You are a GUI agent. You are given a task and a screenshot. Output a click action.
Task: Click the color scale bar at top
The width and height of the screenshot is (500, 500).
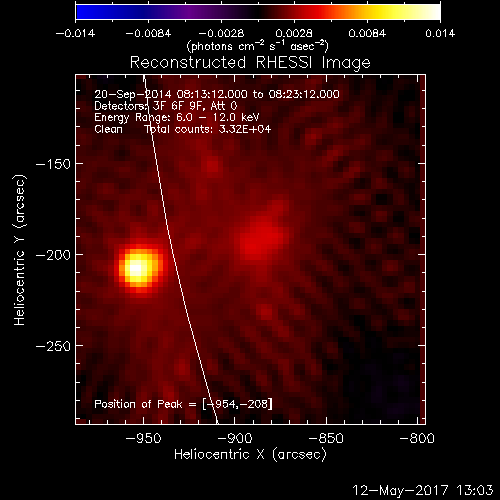pos(258,12)
